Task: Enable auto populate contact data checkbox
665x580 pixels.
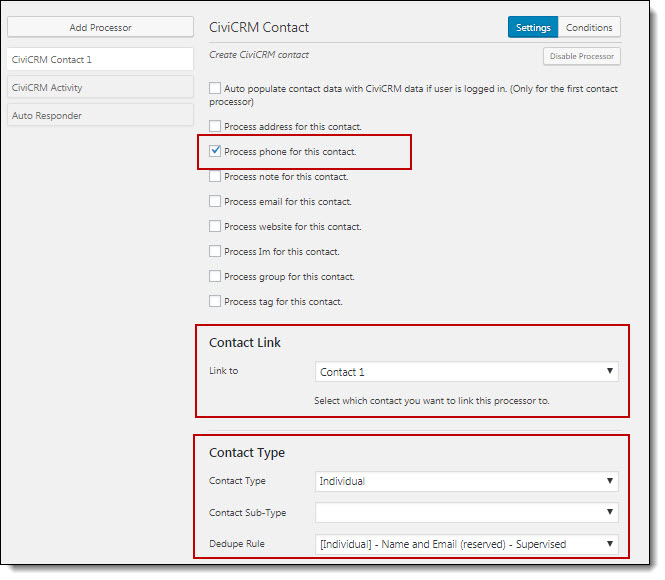Action: [215, 88]
